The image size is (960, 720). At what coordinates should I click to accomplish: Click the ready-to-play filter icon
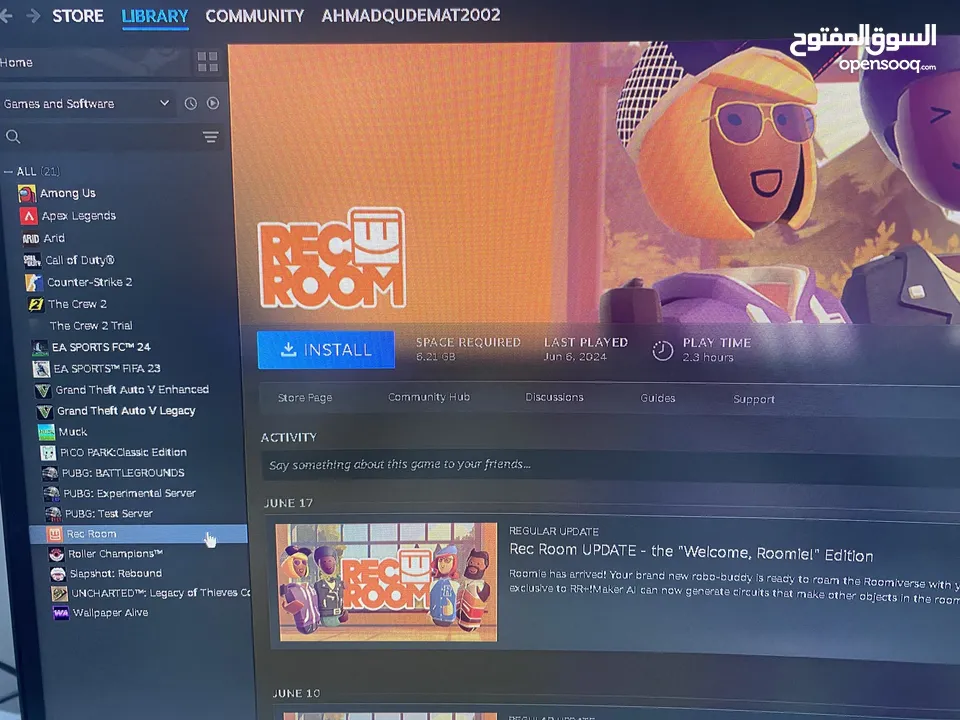pyautogui.click(x=212, y=103)
